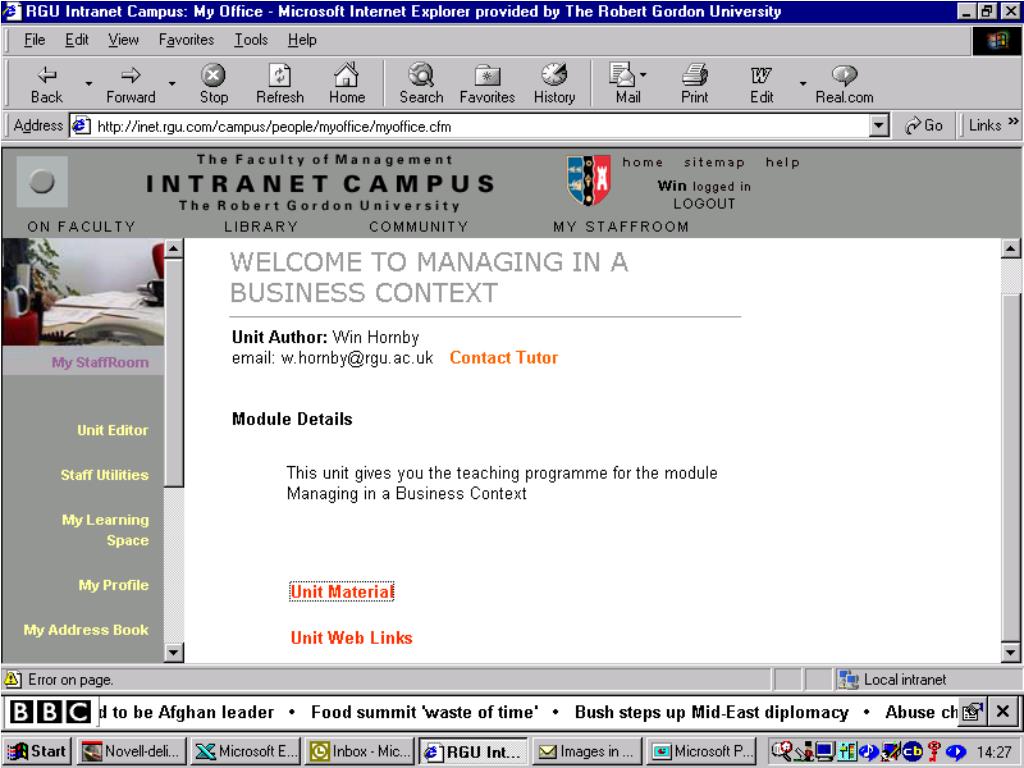Open My Profile in sidebar
Viewport: 1024px width, 768px height.
[x=114, y=585]
